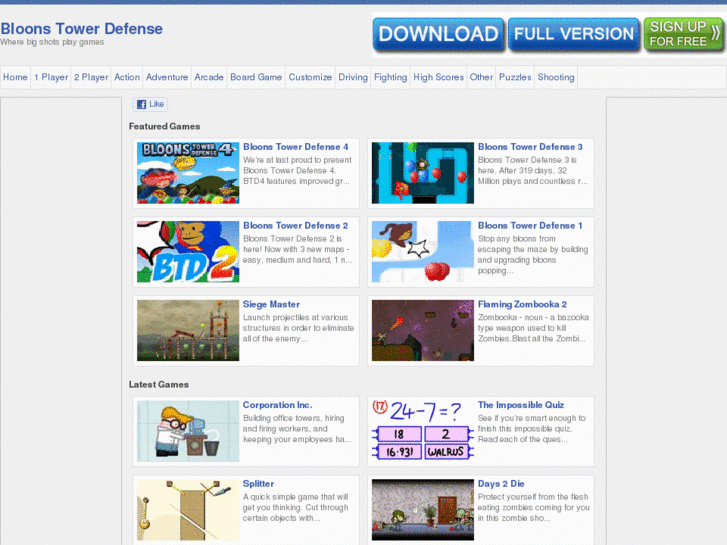Open the BTD 2 game thumbnail
Image resolution: width=727 pixels, height=545 pixels.
(x=188, y=252)
